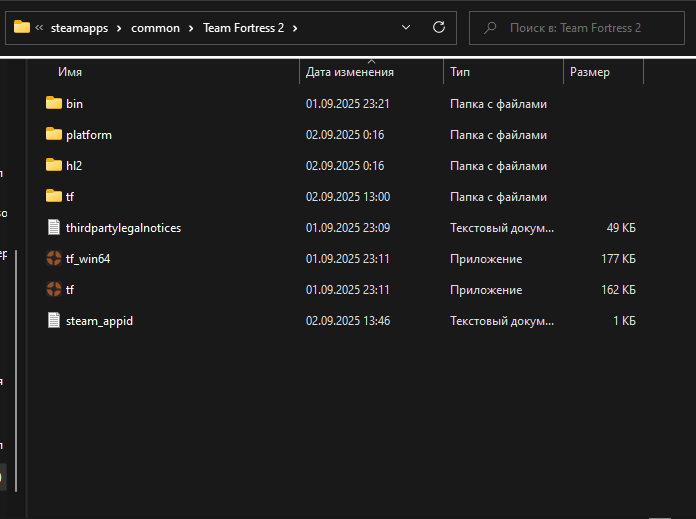696x519 pixels.
Task: Go to the steamapps breadcrumb
Action: (79, 28)
